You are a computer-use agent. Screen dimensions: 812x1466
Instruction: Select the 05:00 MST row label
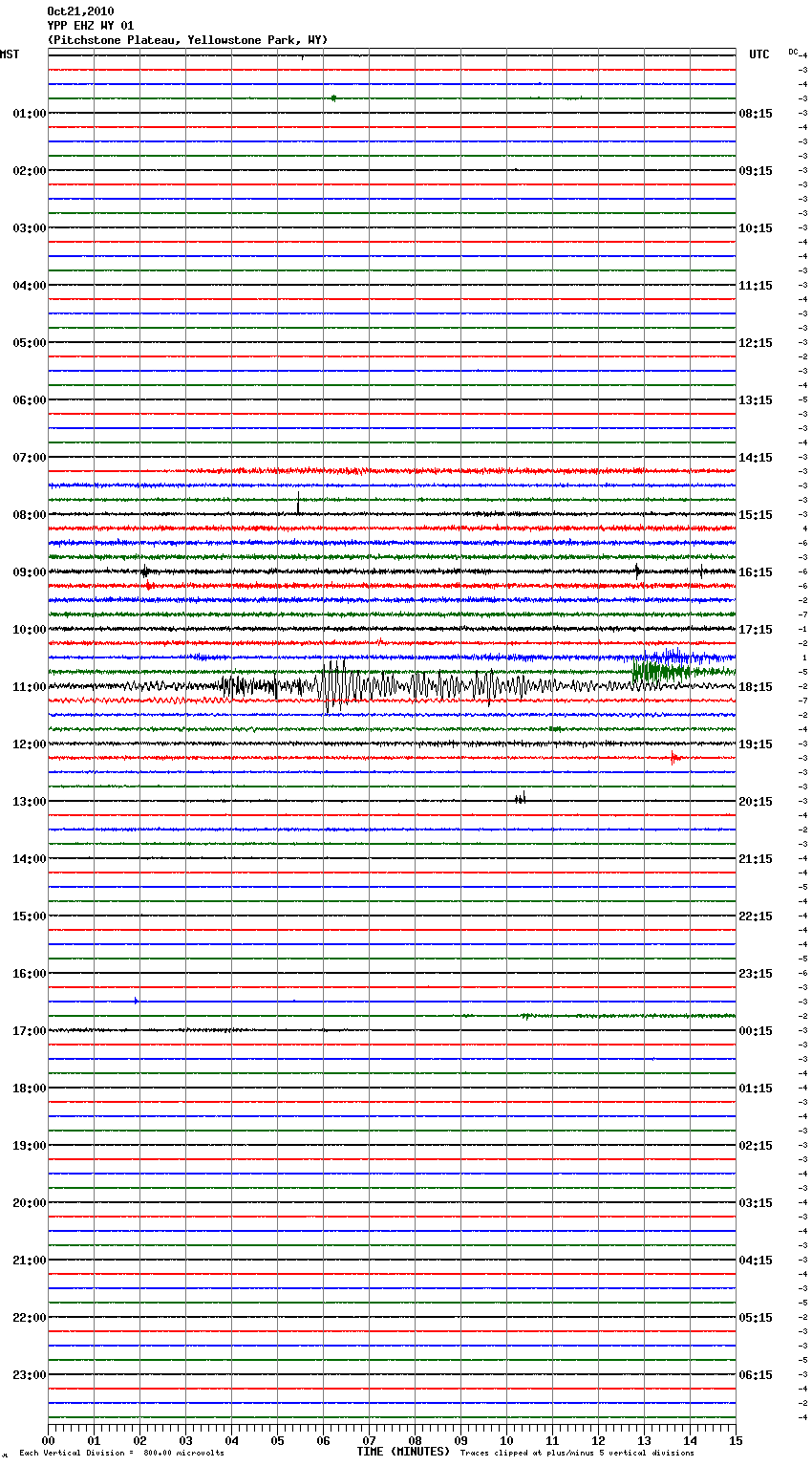click(x=30, y=343)
